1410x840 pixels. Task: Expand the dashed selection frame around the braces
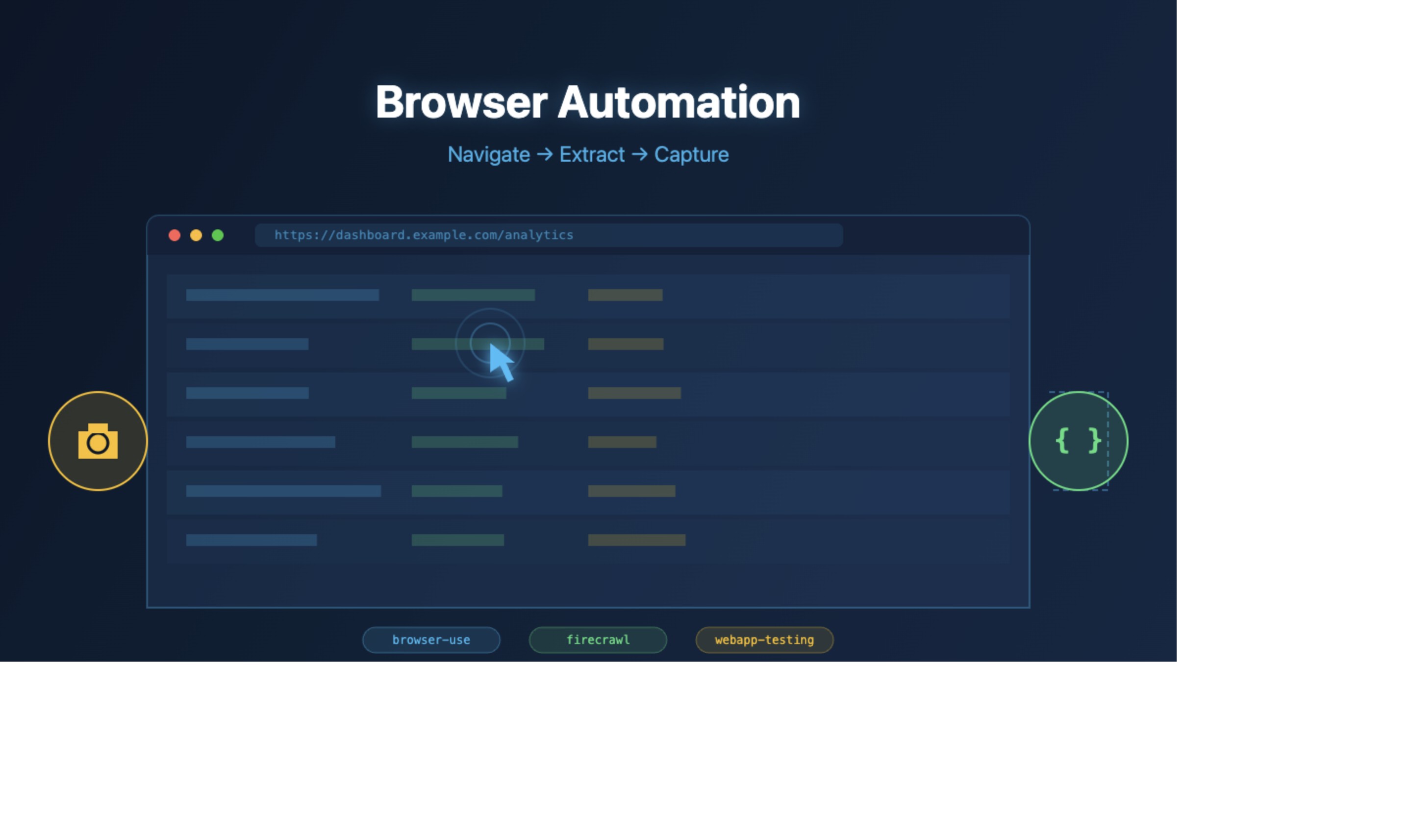pyautogui.click(x=1078, y=441)
